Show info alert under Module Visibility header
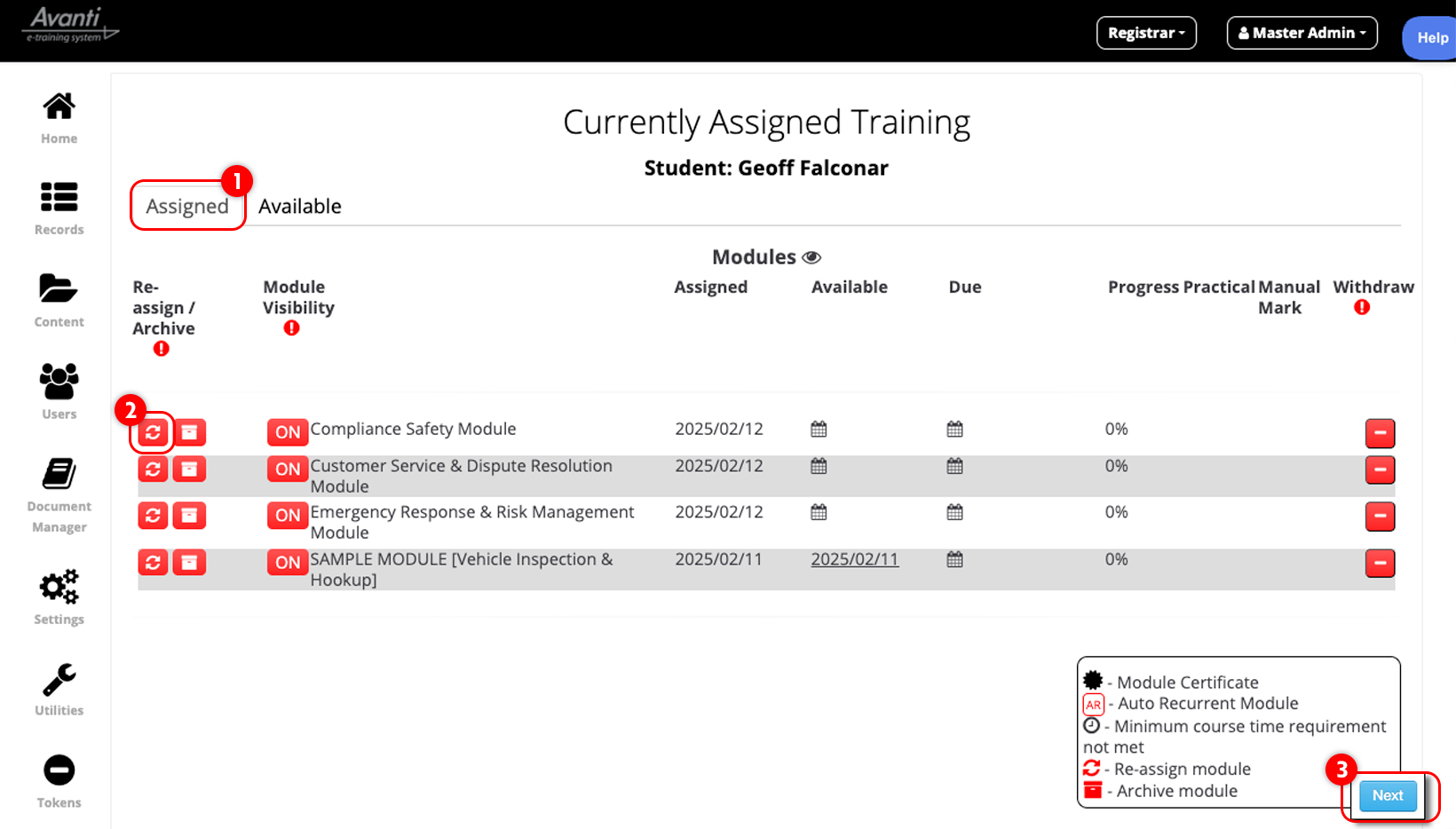This screenshot has width=1456, height=829. (291, 328)
